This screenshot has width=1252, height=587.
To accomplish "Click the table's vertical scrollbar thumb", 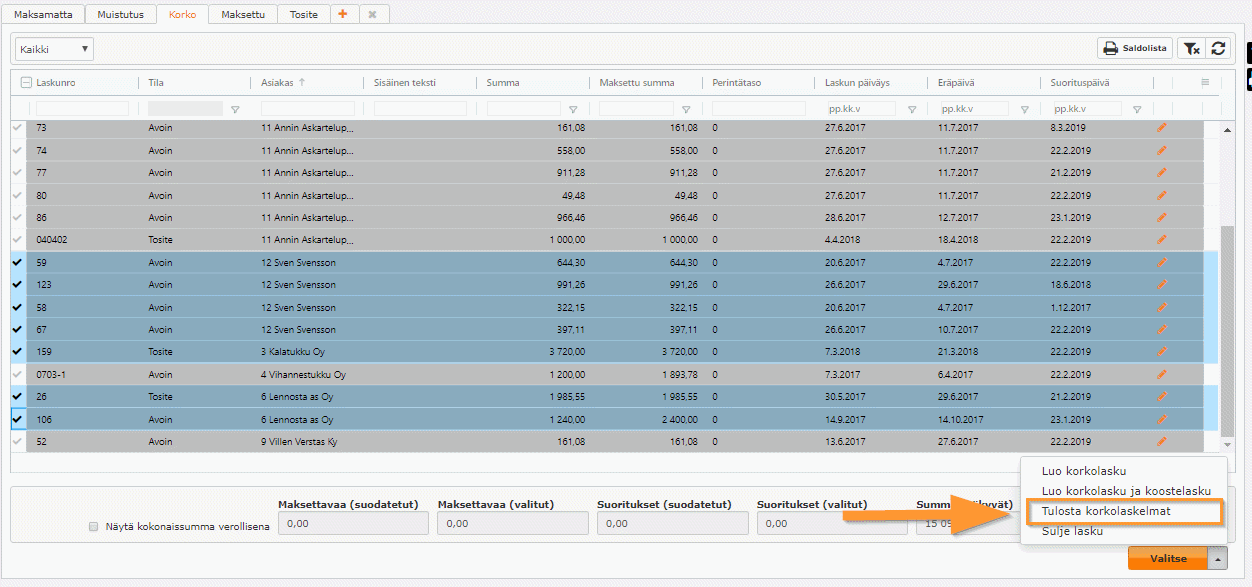I will (x=1228, y=330).
